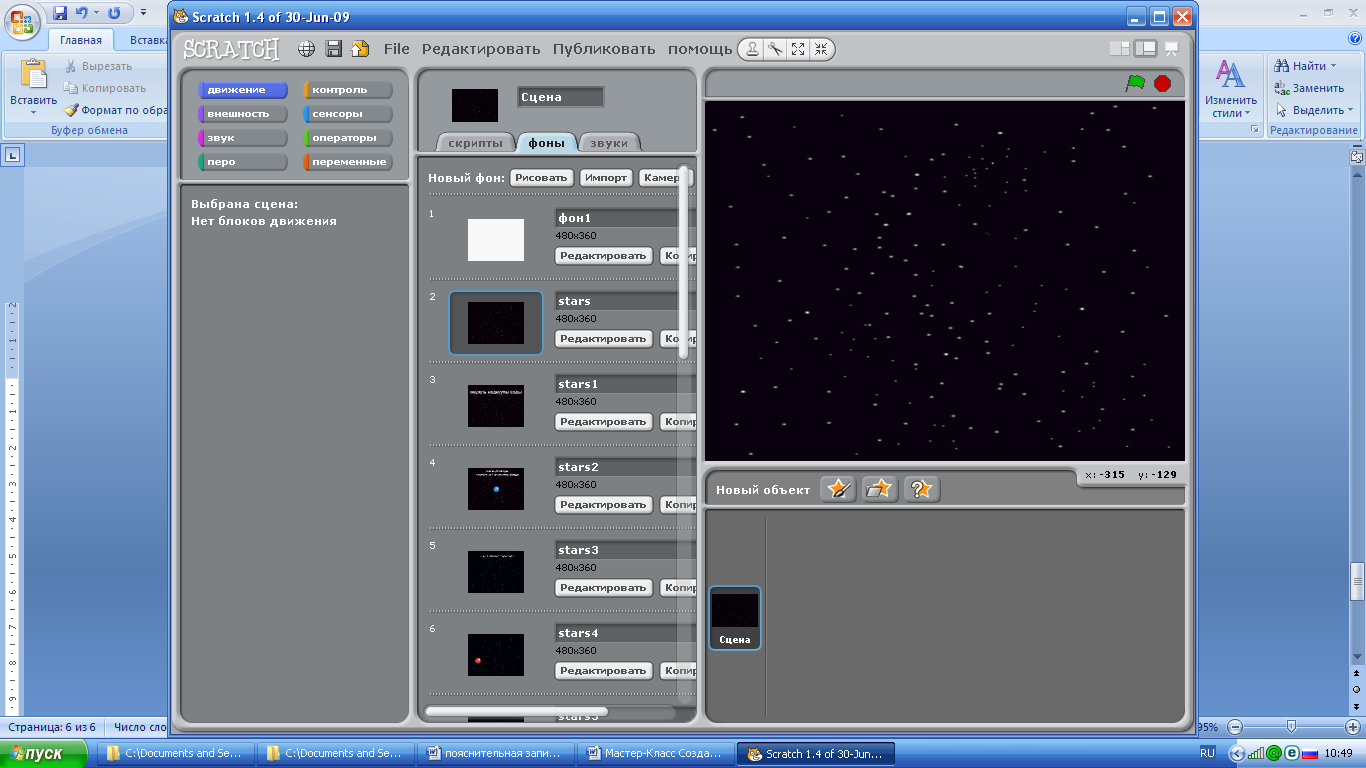This screenshot has height=768, width=1366.
Task: Expand the Вставить paste dropdown arrow
Action: pyautogui.click(x=34, y=112)
